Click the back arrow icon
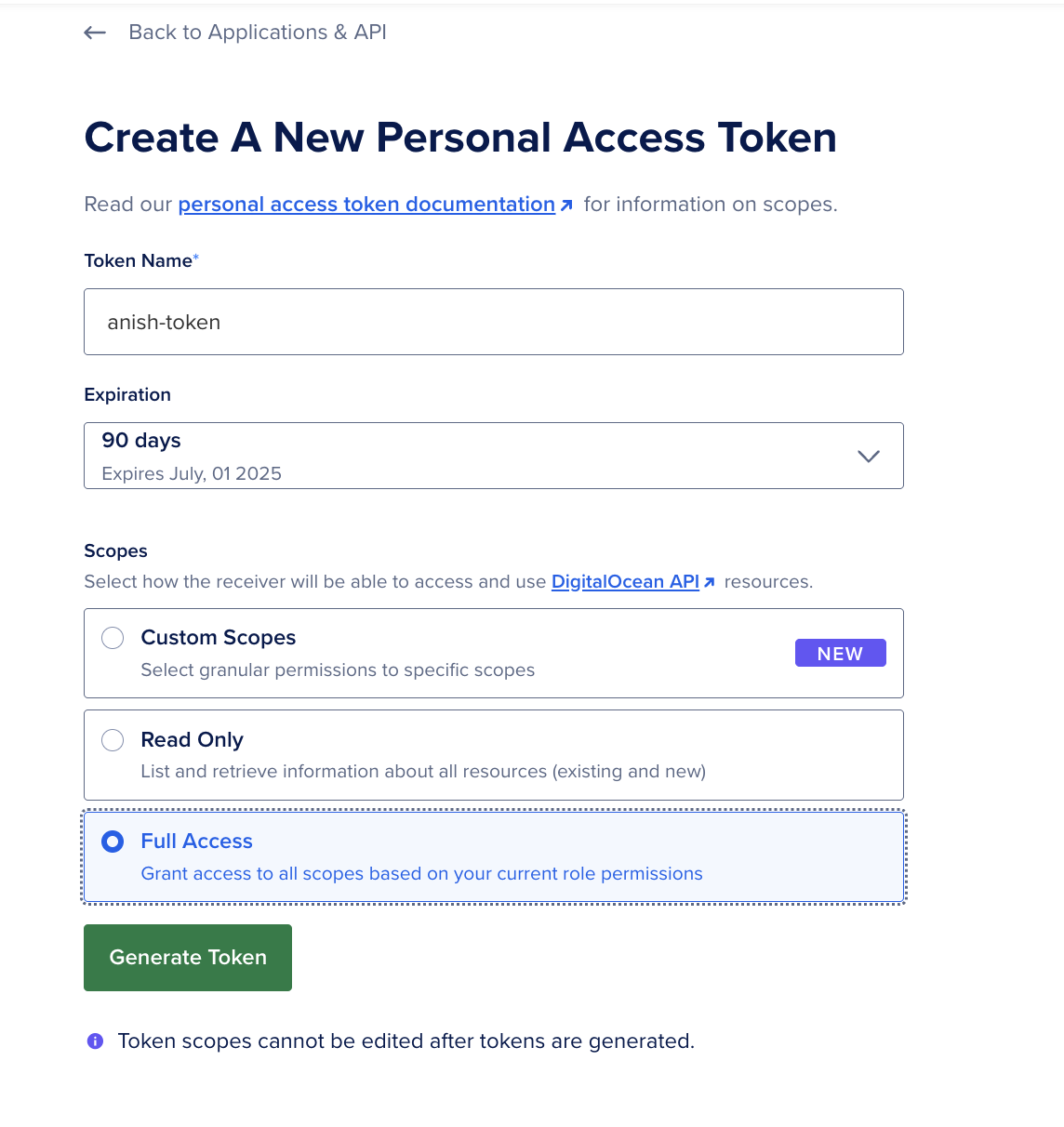Screen dimensions: 1064x1127 (x=95, y=33)
